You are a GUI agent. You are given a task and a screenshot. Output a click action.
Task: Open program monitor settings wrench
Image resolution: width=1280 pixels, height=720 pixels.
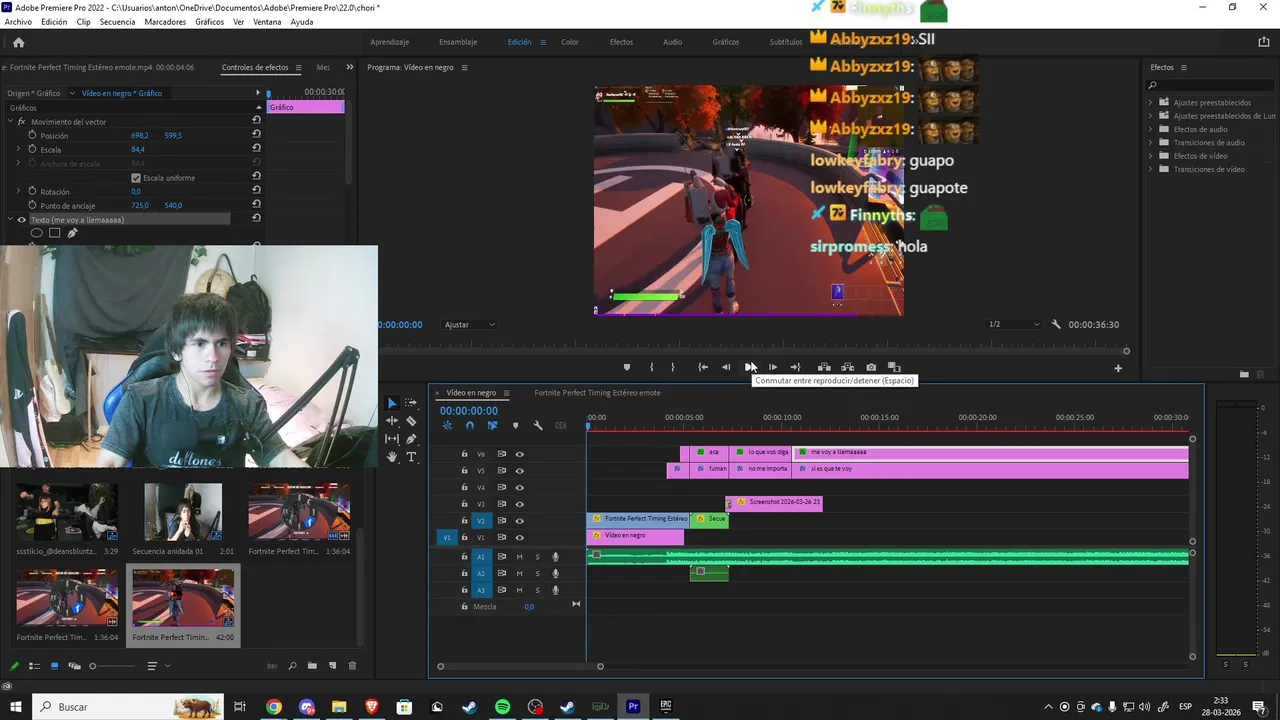pos(1056,324)
